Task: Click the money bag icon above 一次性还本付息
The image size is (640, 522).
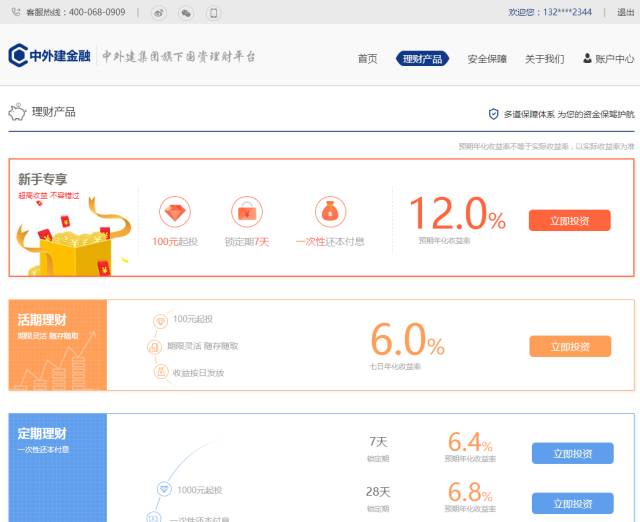Action: (330, 212)
